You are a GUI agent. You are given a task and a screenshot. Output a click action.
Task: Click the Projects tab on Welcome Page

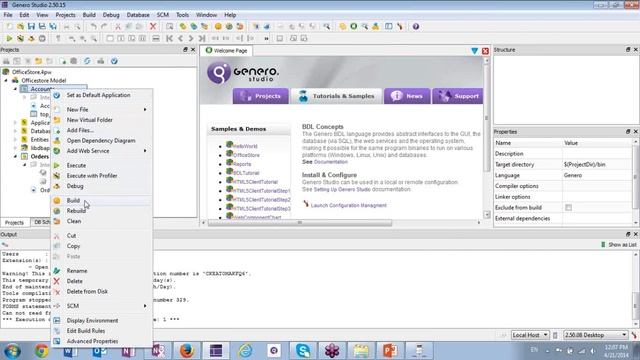tap(260, 96)
